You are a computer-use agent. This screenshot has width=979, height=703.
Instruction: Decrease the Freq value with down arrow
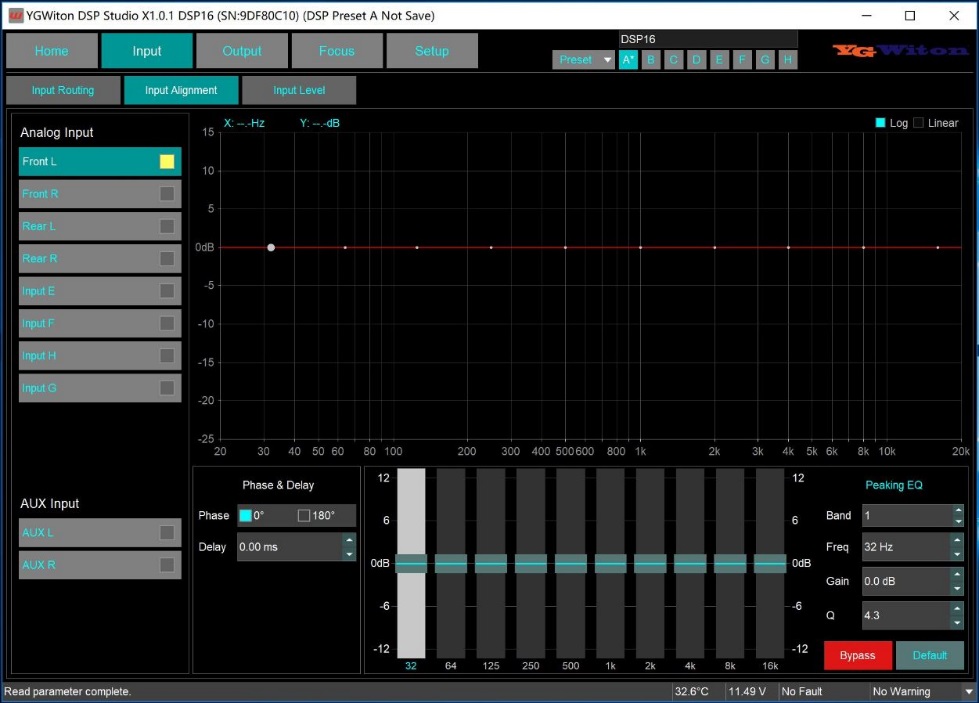pos(958,554)
